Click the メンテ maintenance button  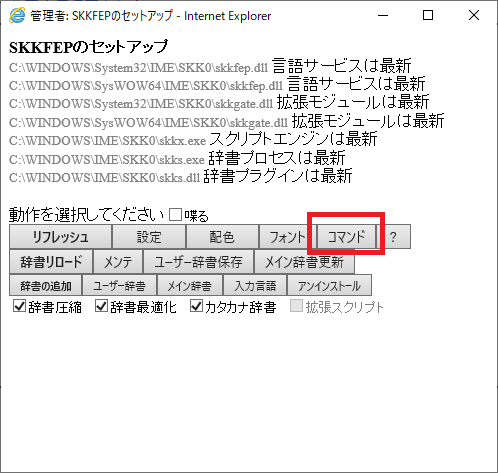[x=118, y=262]
